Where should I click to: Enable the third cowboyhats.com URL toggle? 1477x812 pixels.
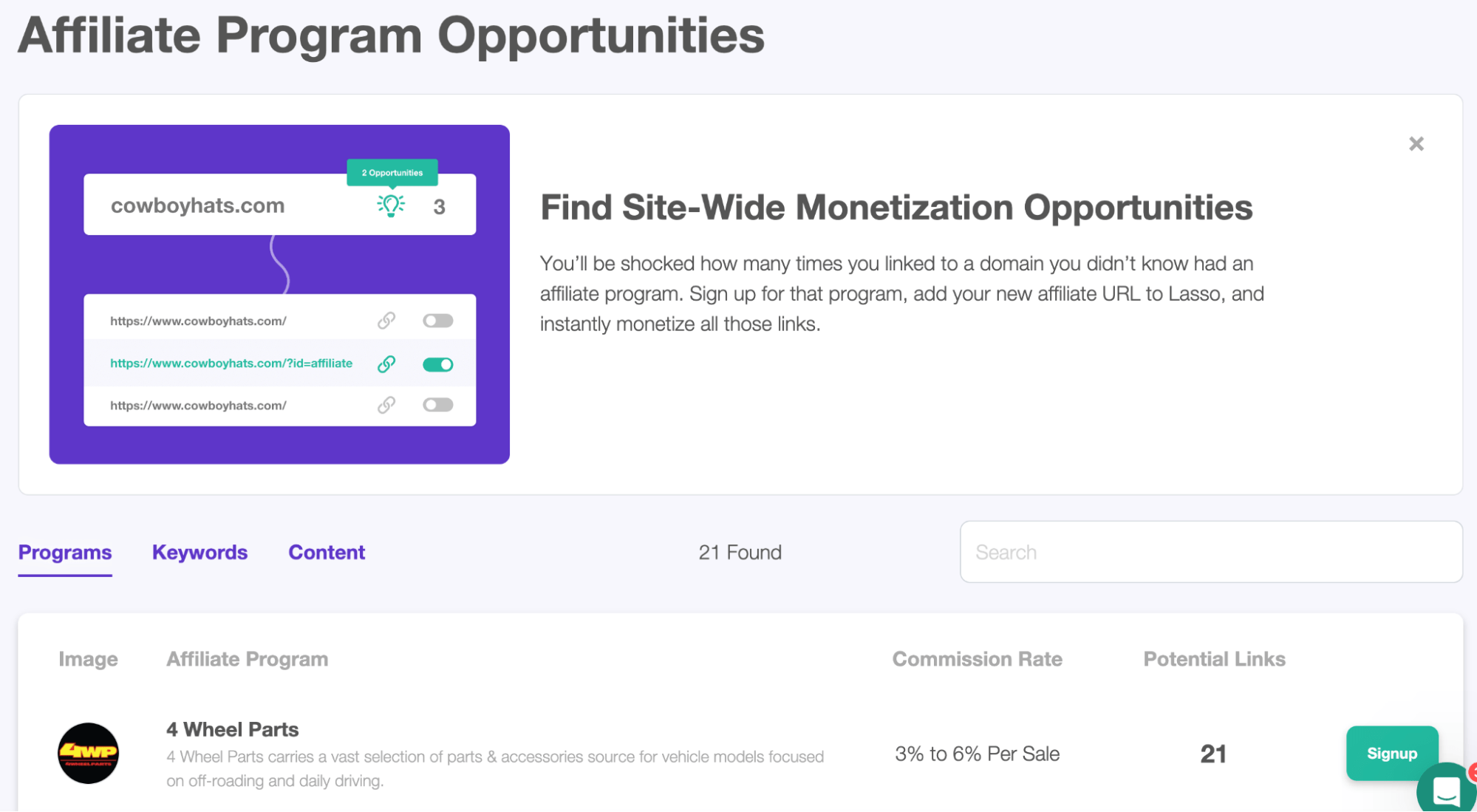point(437,405)
